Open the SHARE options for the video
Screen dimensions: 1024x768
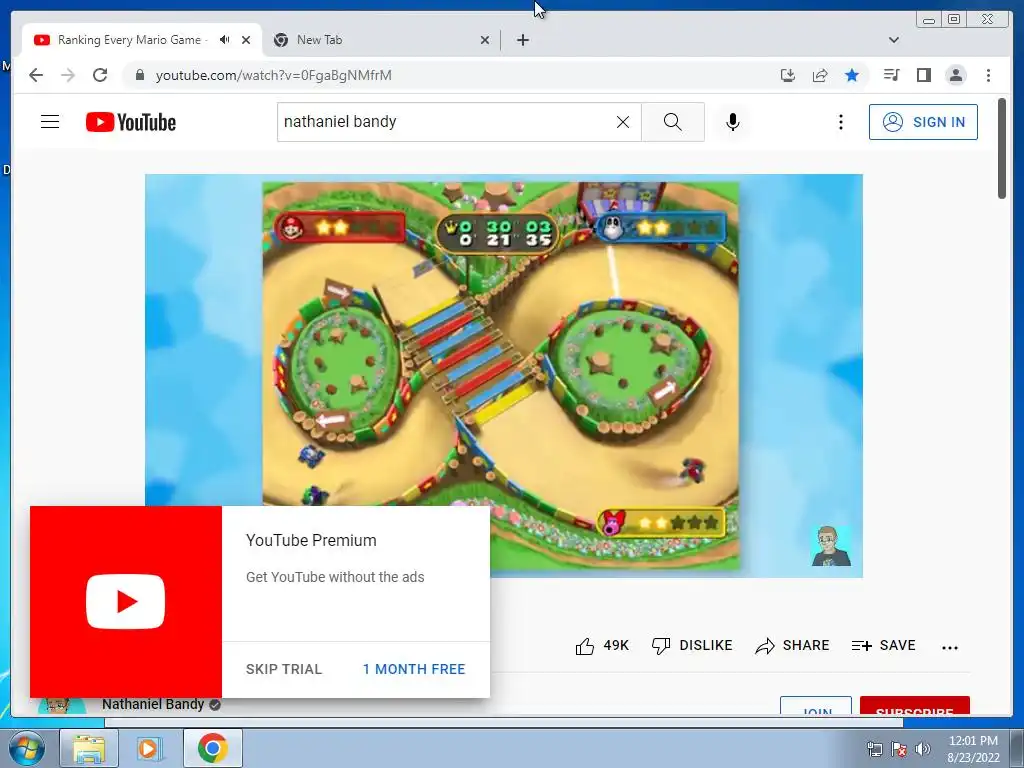(x=792, y=646)
